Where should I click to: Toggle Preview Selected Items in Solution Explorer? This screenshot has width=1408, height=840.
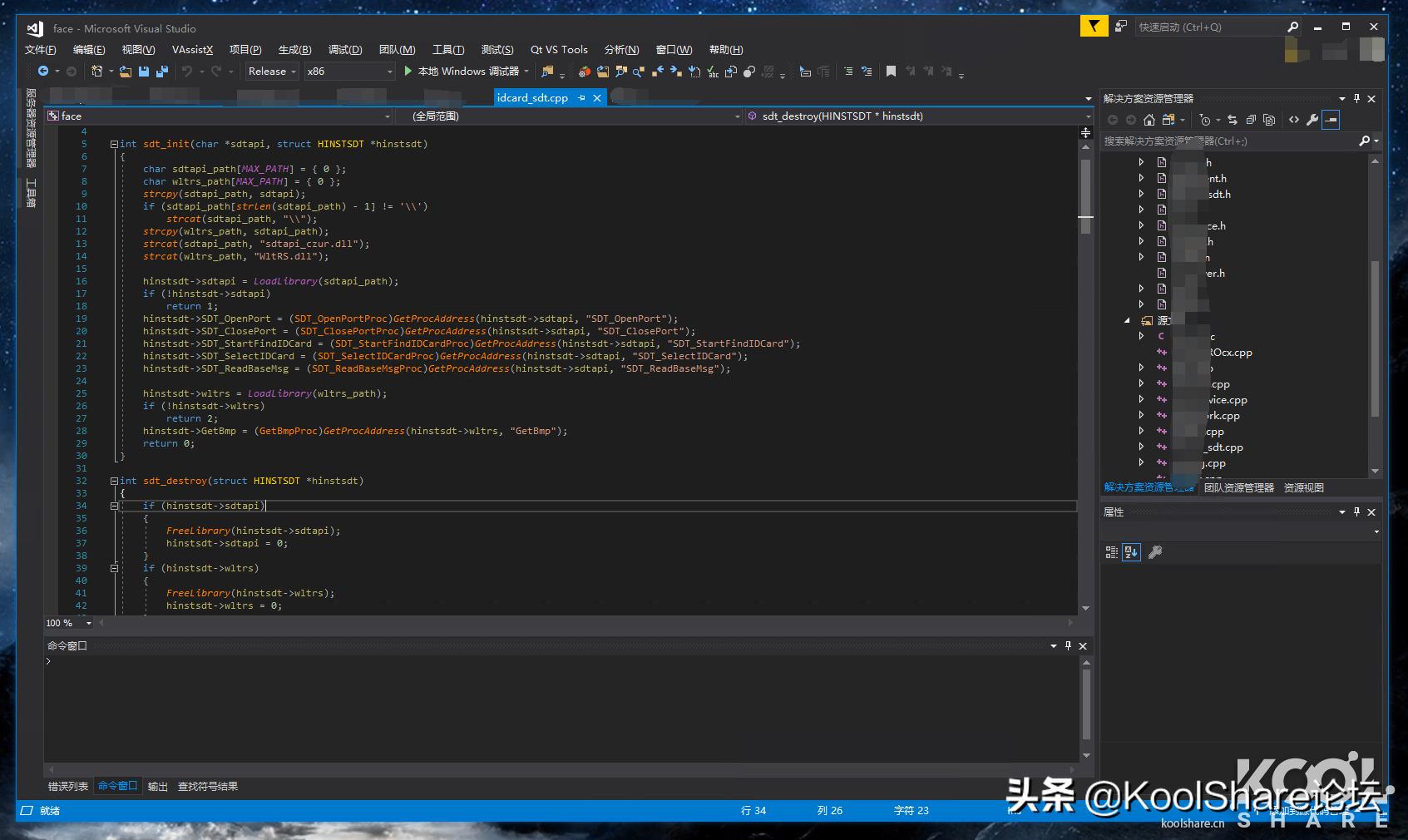point(1331,120)
